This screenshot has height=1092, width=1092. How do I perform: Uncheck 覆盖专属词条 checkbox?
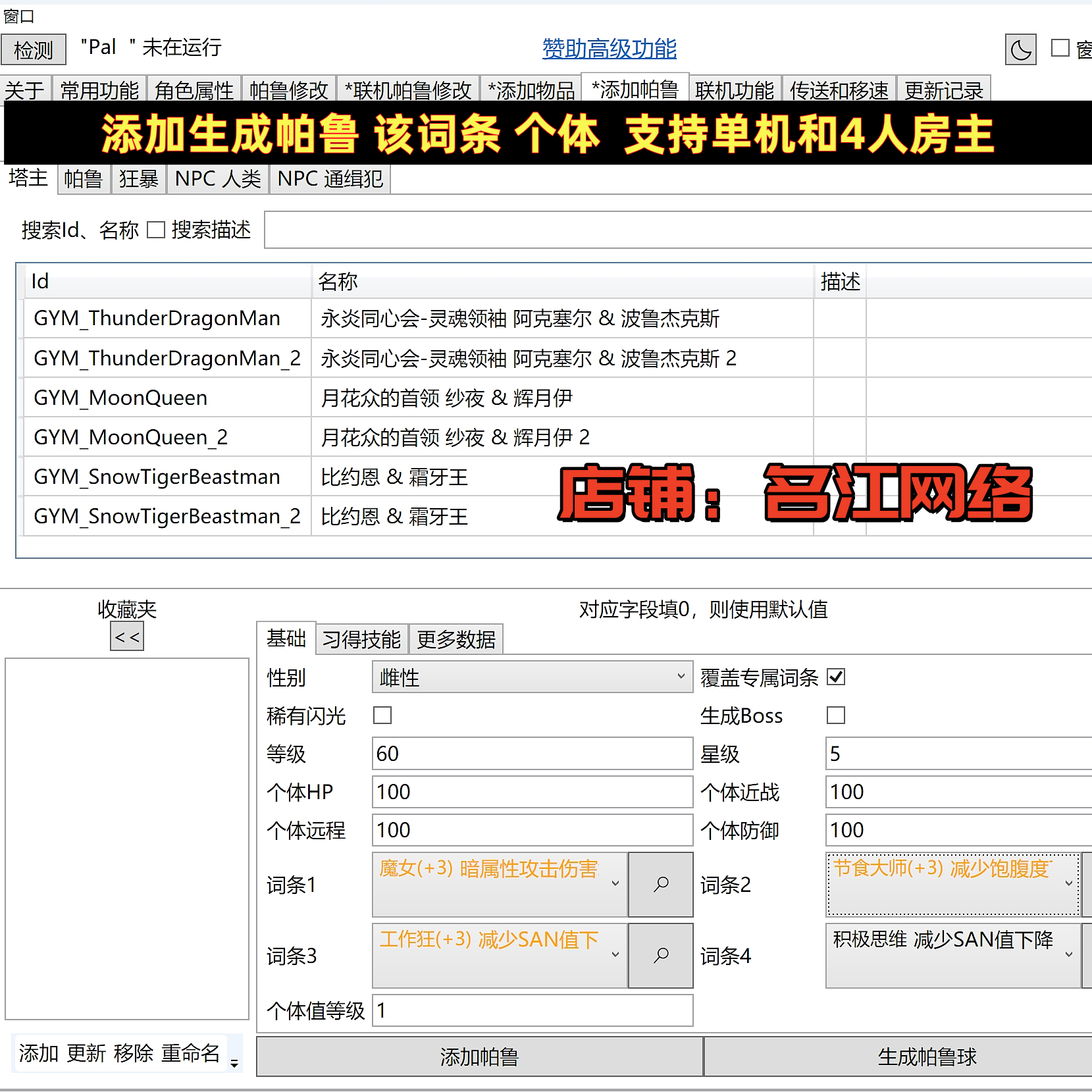point(836,677)
